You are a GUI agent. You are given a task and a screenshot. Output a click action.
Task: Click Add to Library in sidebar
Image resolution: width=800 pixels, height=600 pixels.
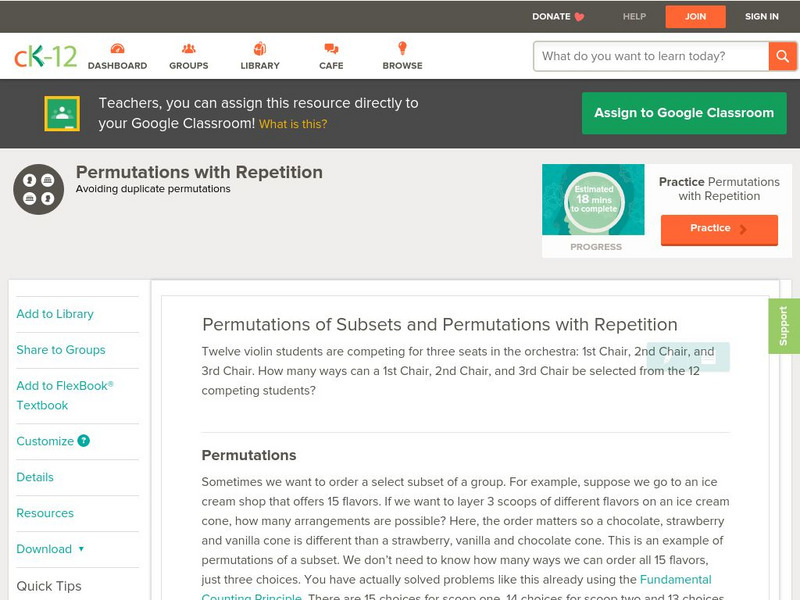click(x=55, y=314)
